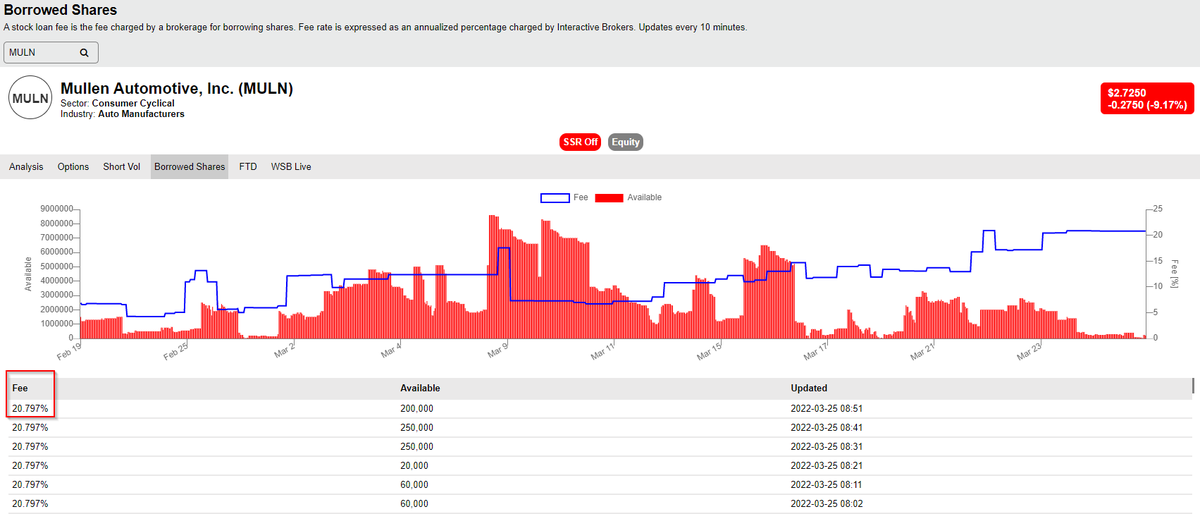Image resolution: width=1200 pixels, height=514 pixels.
Task: Sort by the Fee column header
Action: click(x=20, y=388)
